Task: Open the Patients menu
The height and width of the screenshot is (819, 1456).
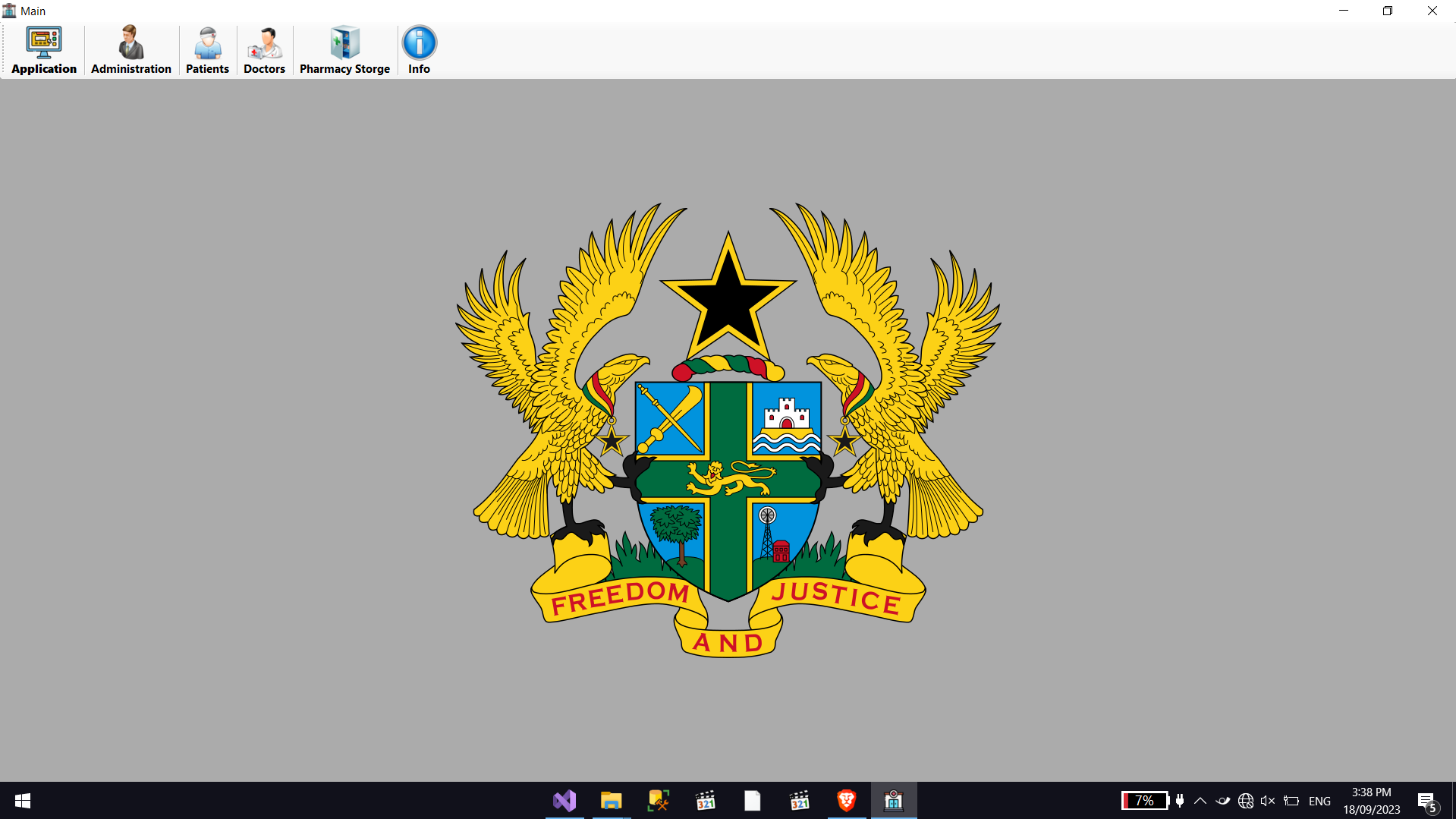Action: point(207,50)
